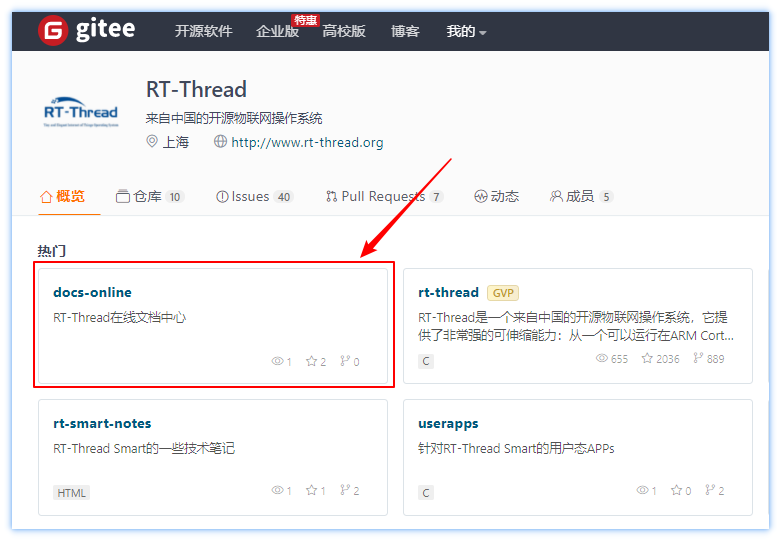Open the 高校版 nav item
The image size is (781, 541).
coord(344,31)
